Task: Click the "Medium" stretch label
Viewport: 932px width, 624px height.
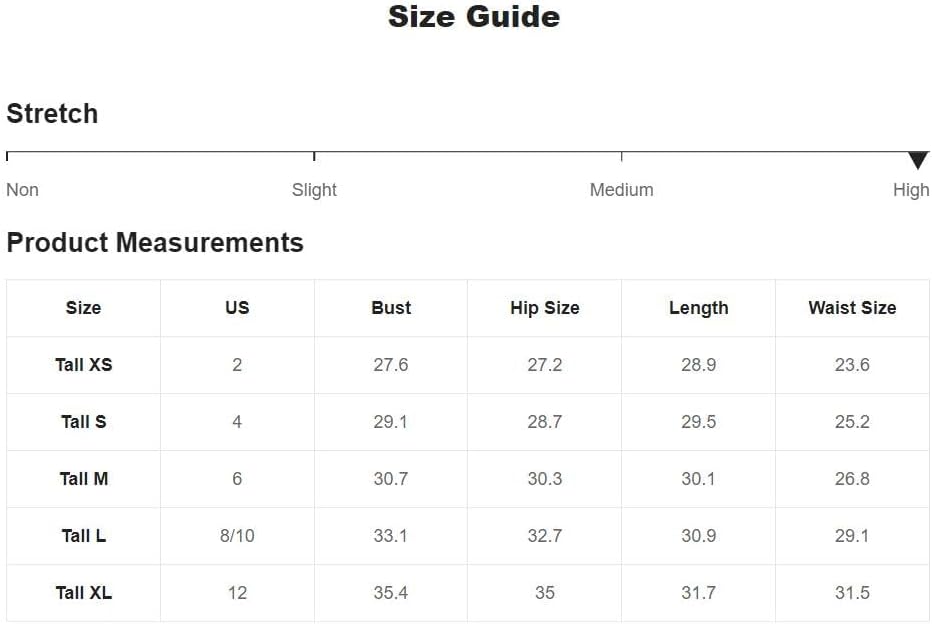Action: click(621, 190)
